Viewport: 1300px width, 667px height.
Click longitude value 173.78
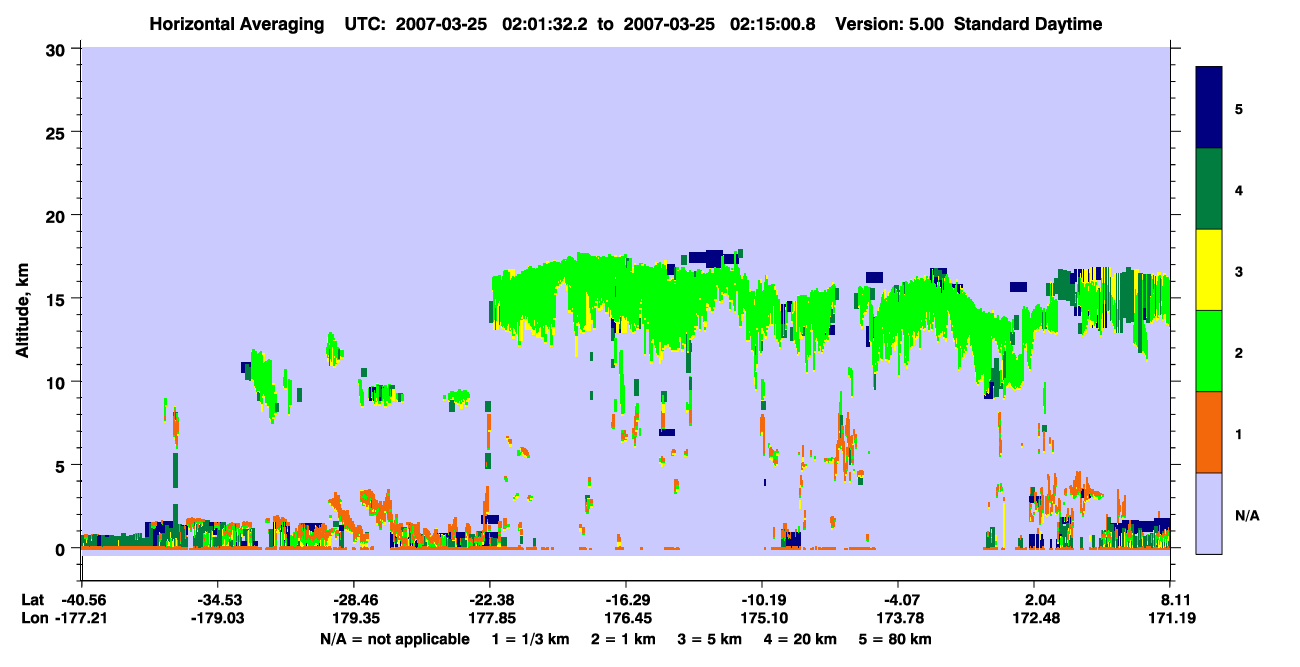tap(898, 618)
